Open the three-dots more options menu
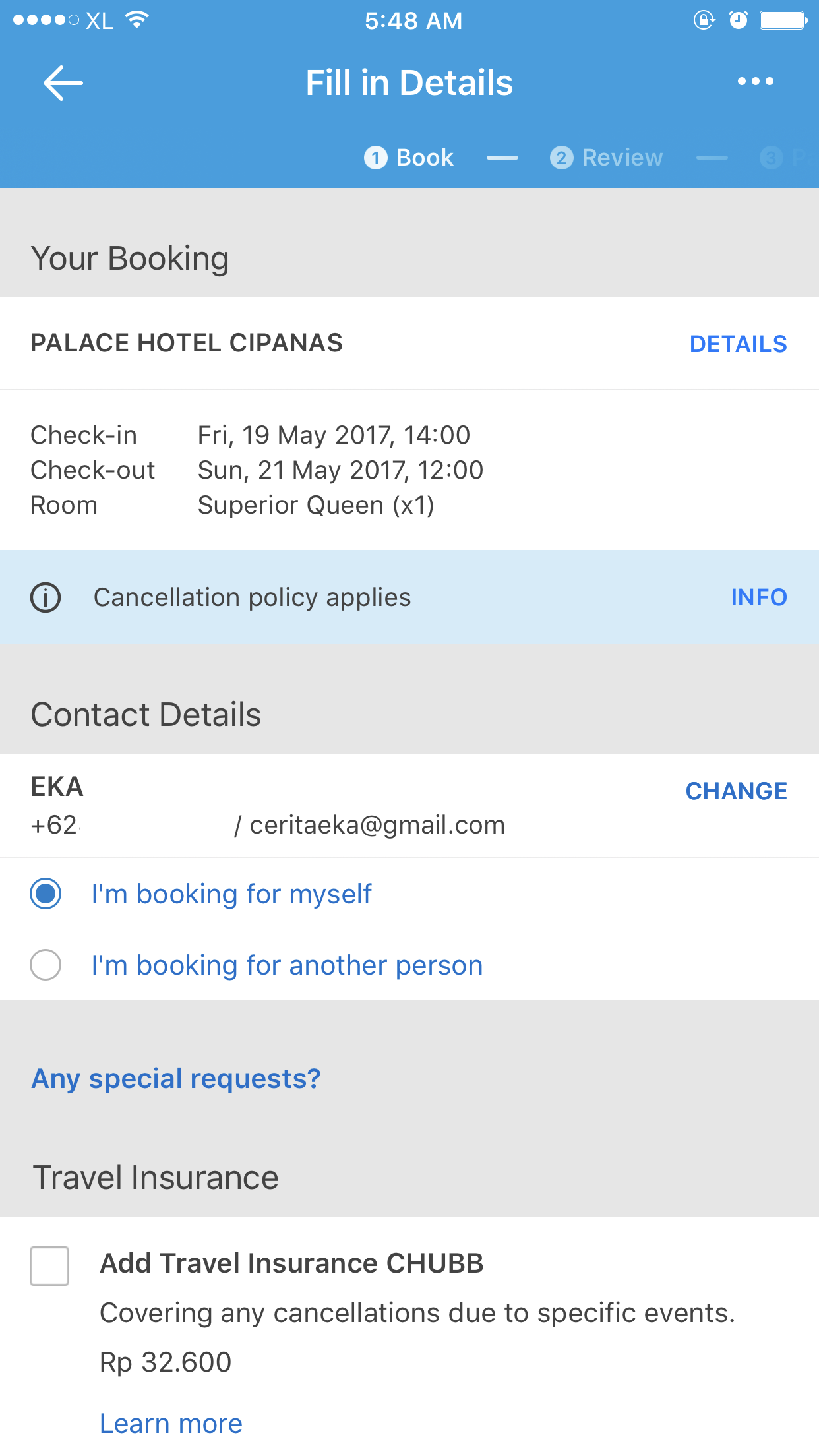The height and width of the screenshot is (1456, 819). point(755,82)
